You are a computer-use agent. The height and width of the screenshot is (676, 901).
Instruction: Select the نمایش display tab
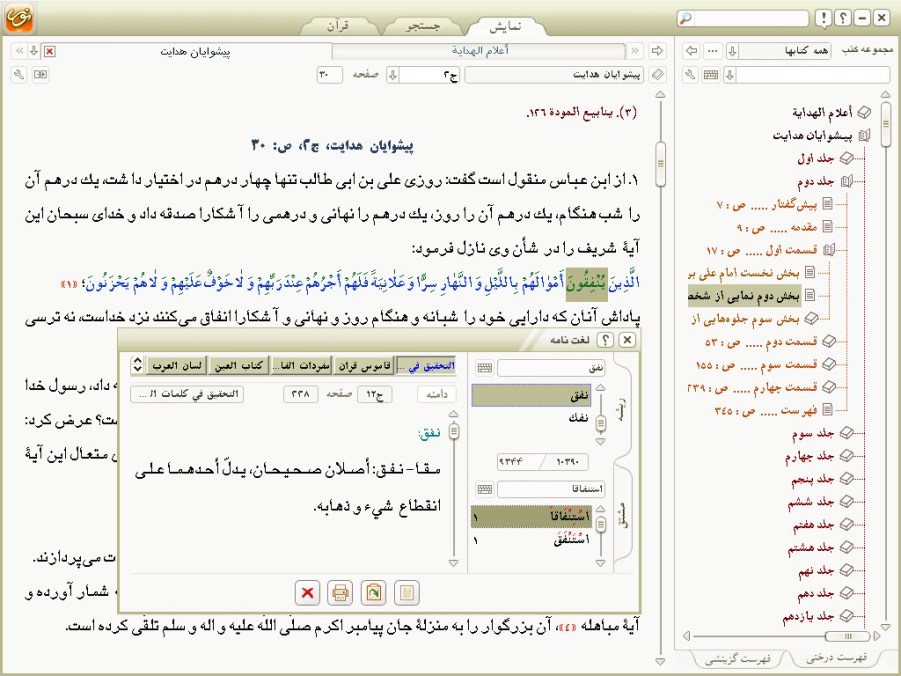506,26
